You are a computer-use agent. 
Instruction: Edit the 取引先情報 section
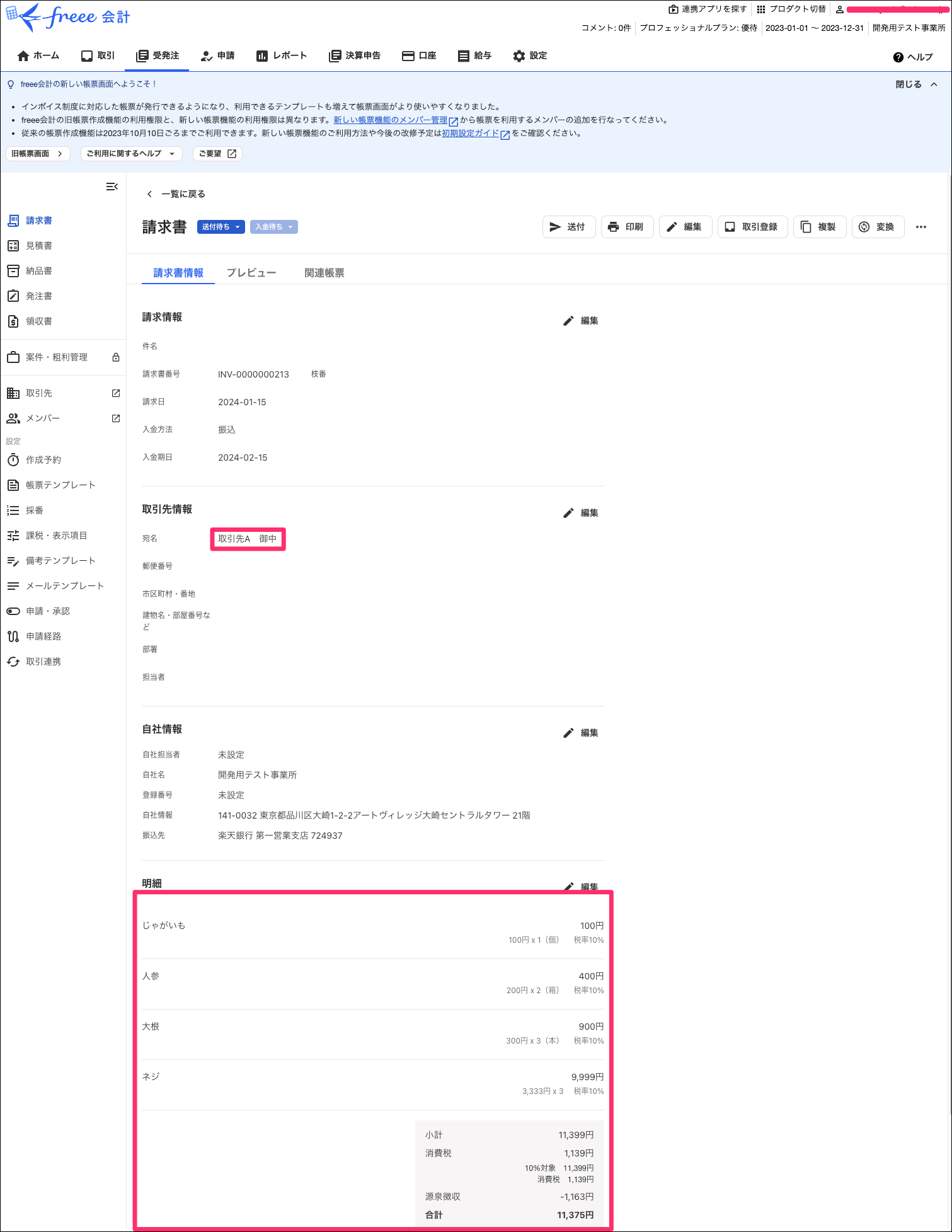pos(580,513)
